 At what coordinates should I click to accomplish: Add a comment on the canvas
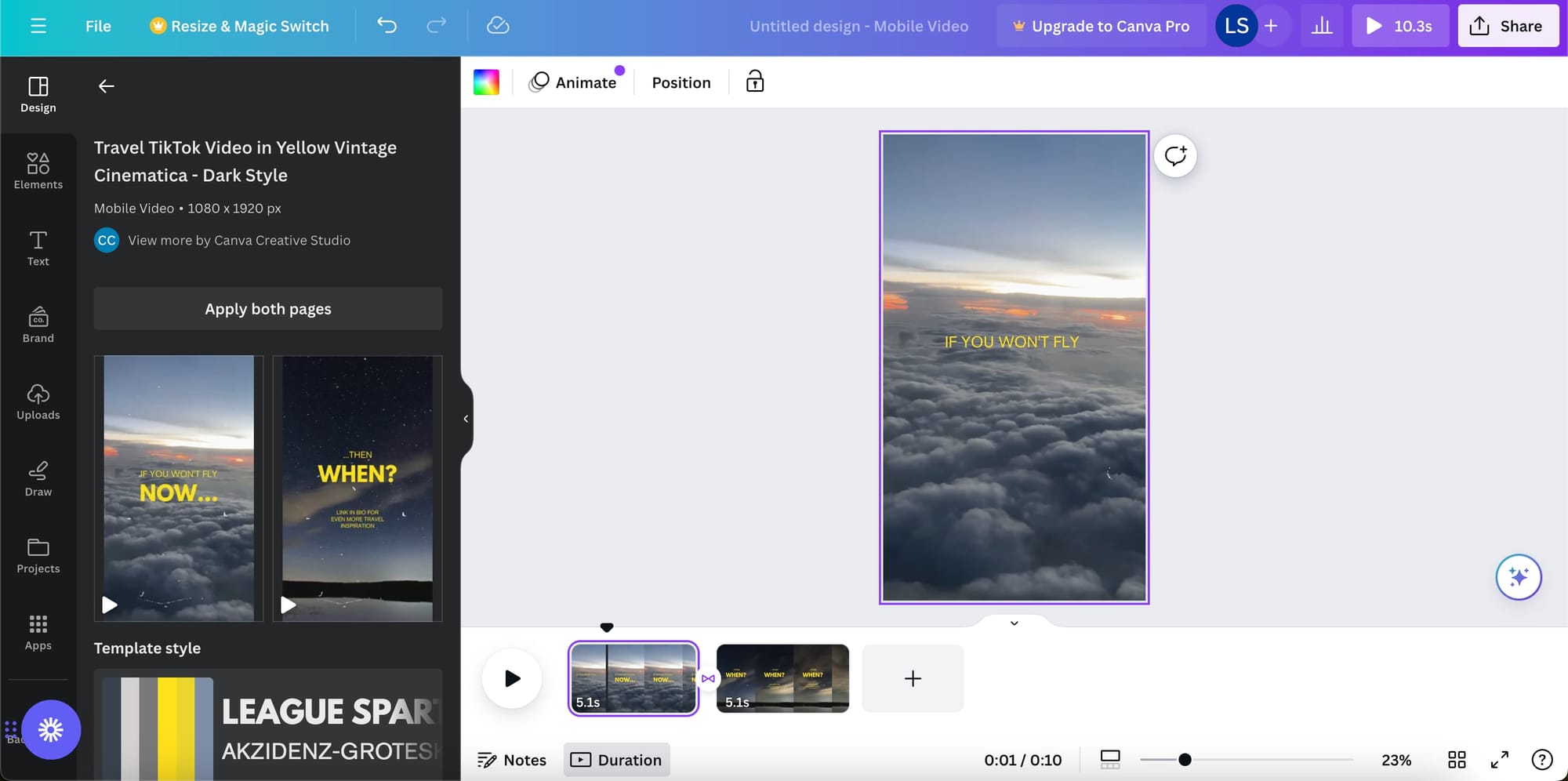pyautogui.click(x=1175, y=156)
